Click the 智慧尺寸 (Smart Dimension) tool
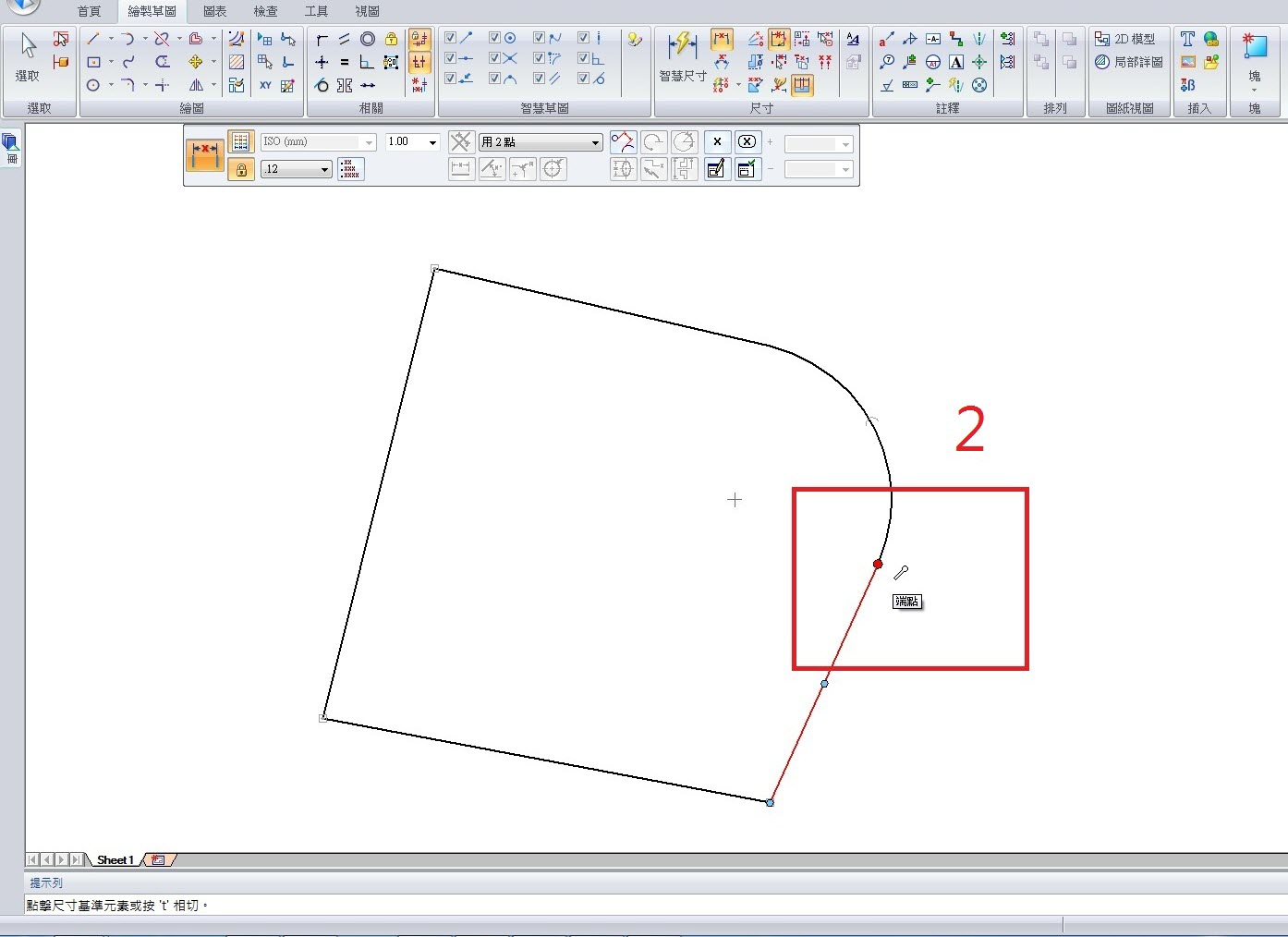 (682, 57)
